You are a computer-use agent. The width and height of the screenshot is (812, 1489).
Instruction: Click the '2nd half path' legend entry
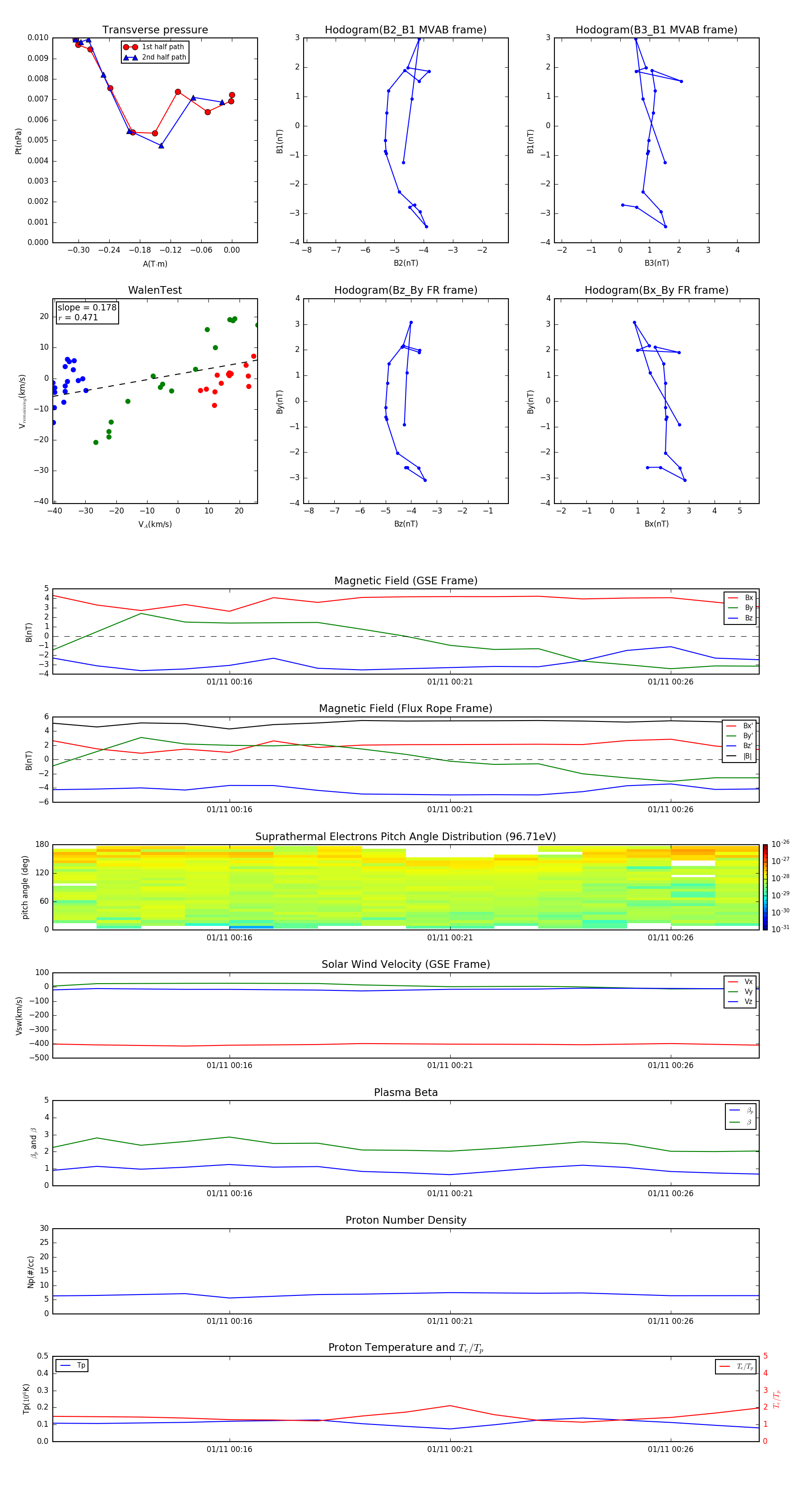(155, 57)
